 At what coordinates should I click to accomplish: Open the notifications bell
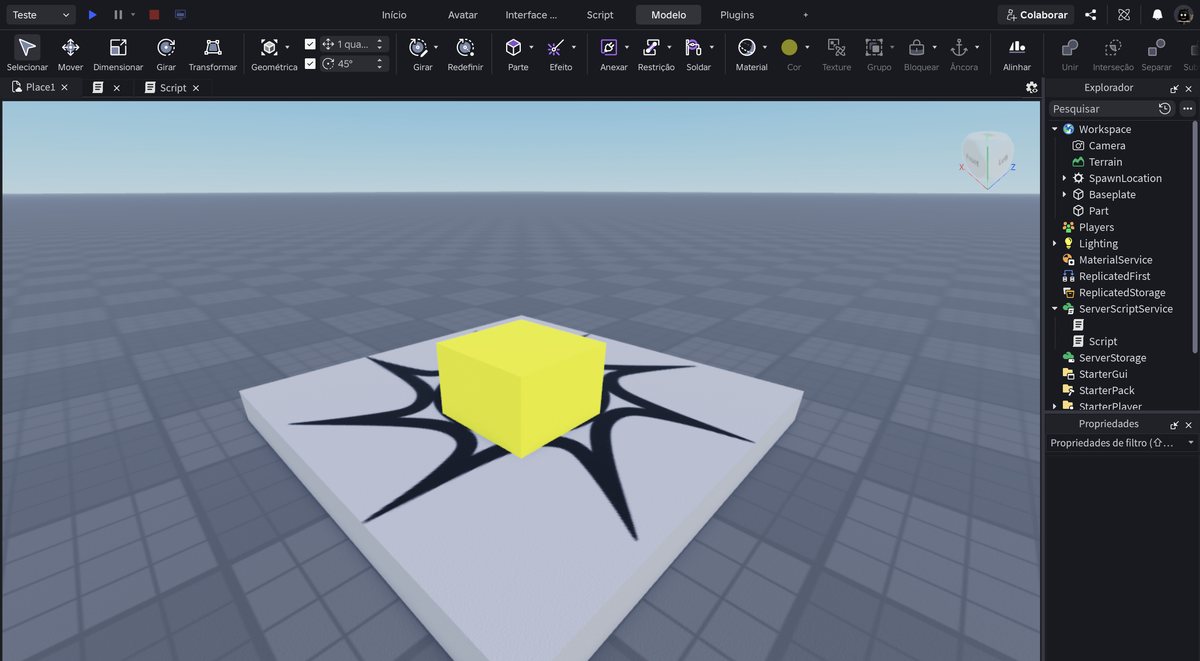(x=1157, y=15)
